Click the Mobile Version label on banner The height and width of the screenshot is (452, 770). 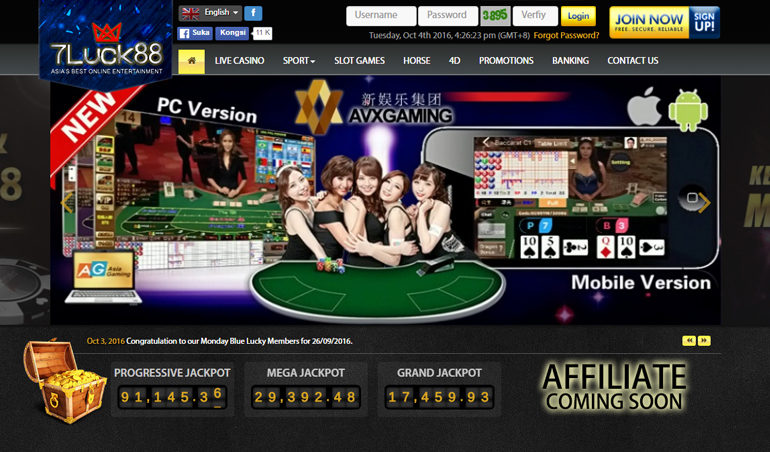coord(641,282)
